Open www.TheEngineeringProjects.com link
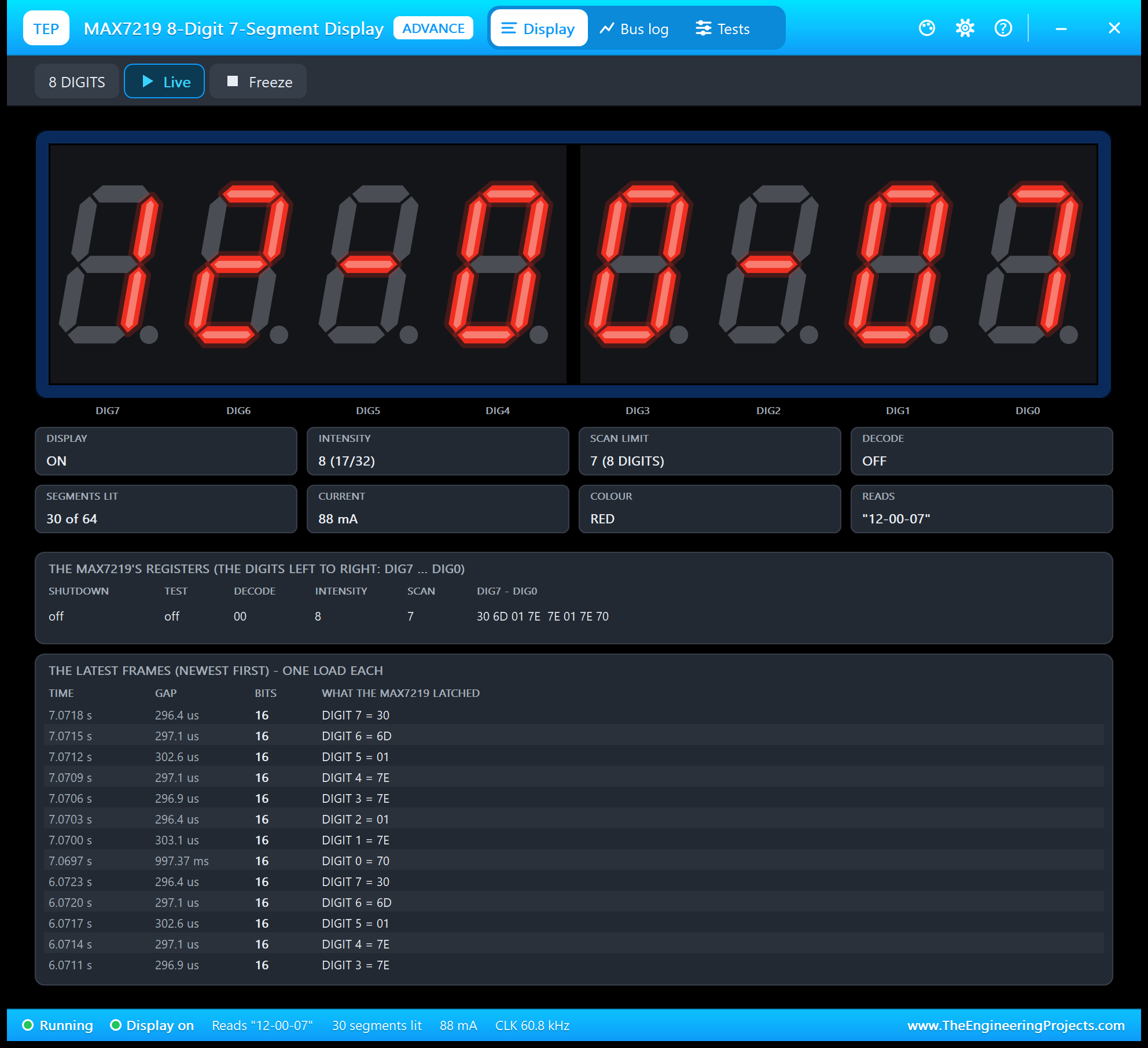The image size is (1148, 1048). [x=1016, y=1025]
